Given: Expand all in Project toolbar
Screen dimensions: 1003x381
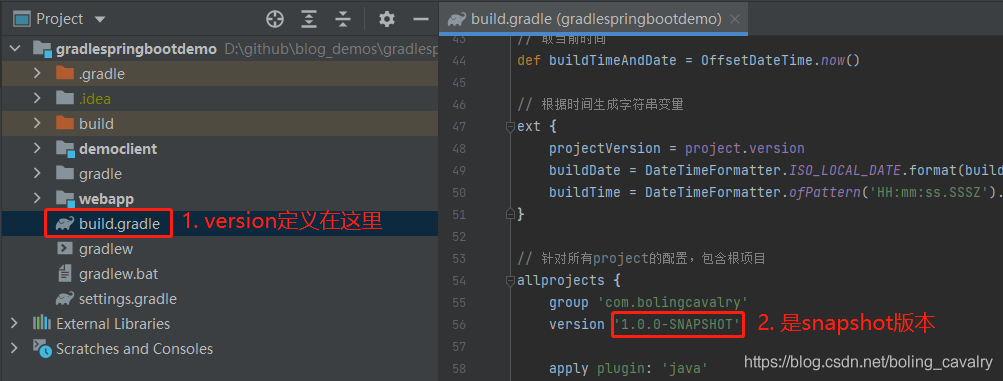Looking at the screenshot, I should [x=310, y=19].
